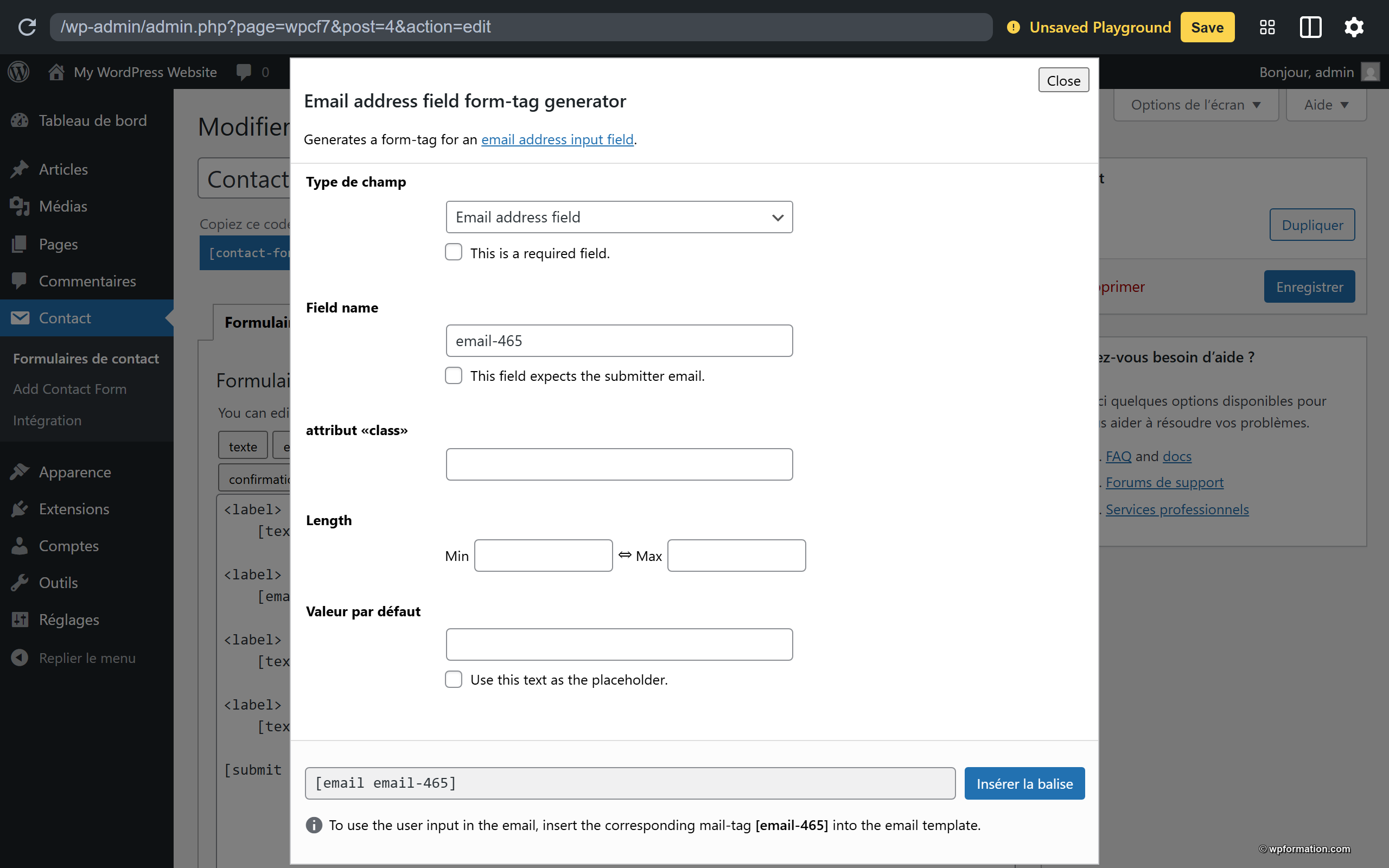The image size is (1389, 868).
Task: Click the Outils wrench icon
Action: pos(20,583)
